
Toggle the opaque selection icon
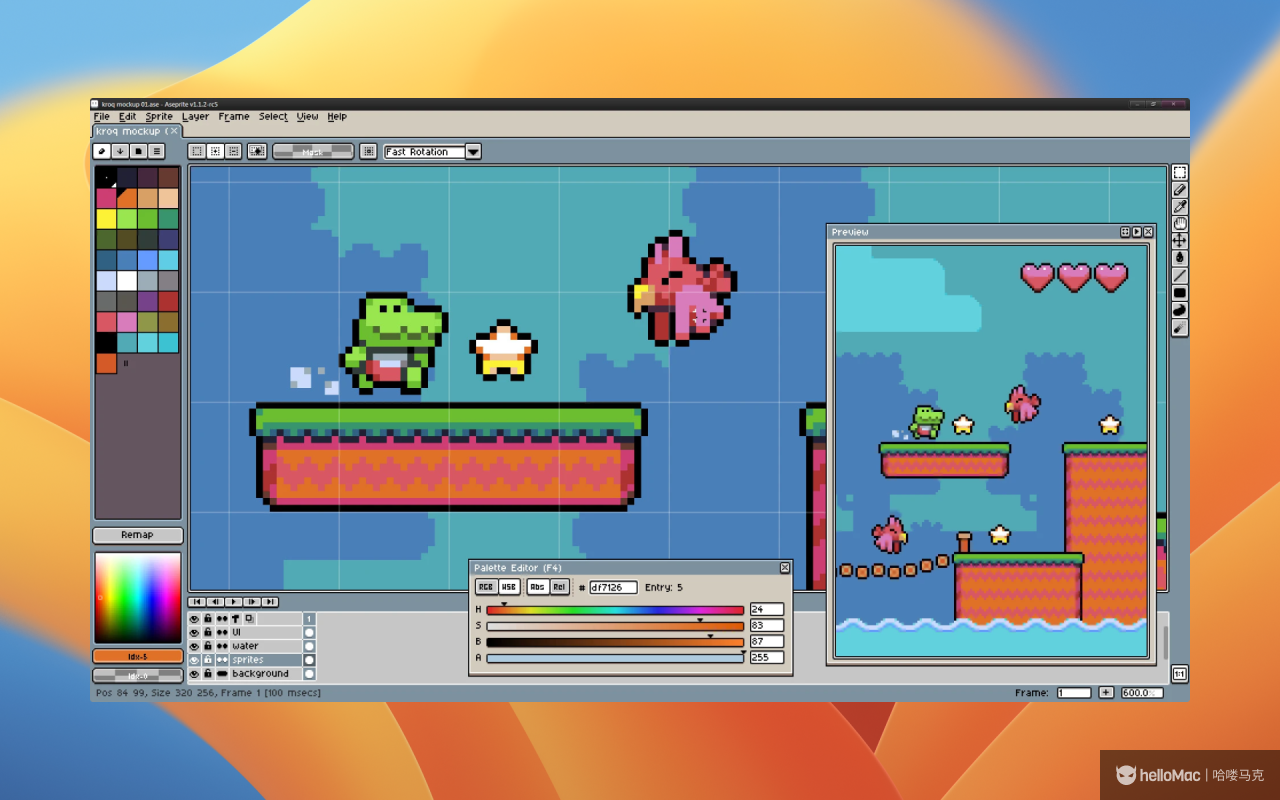[257, 151]
